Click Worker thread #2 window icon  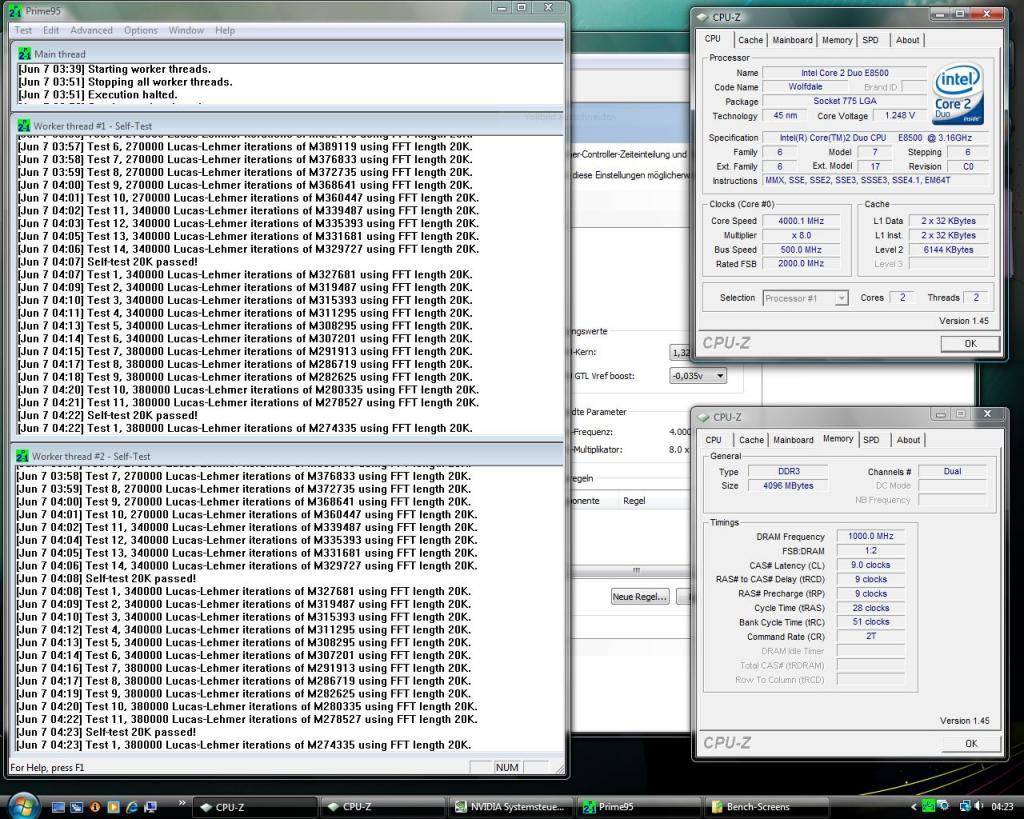click(x=22, y=457)
